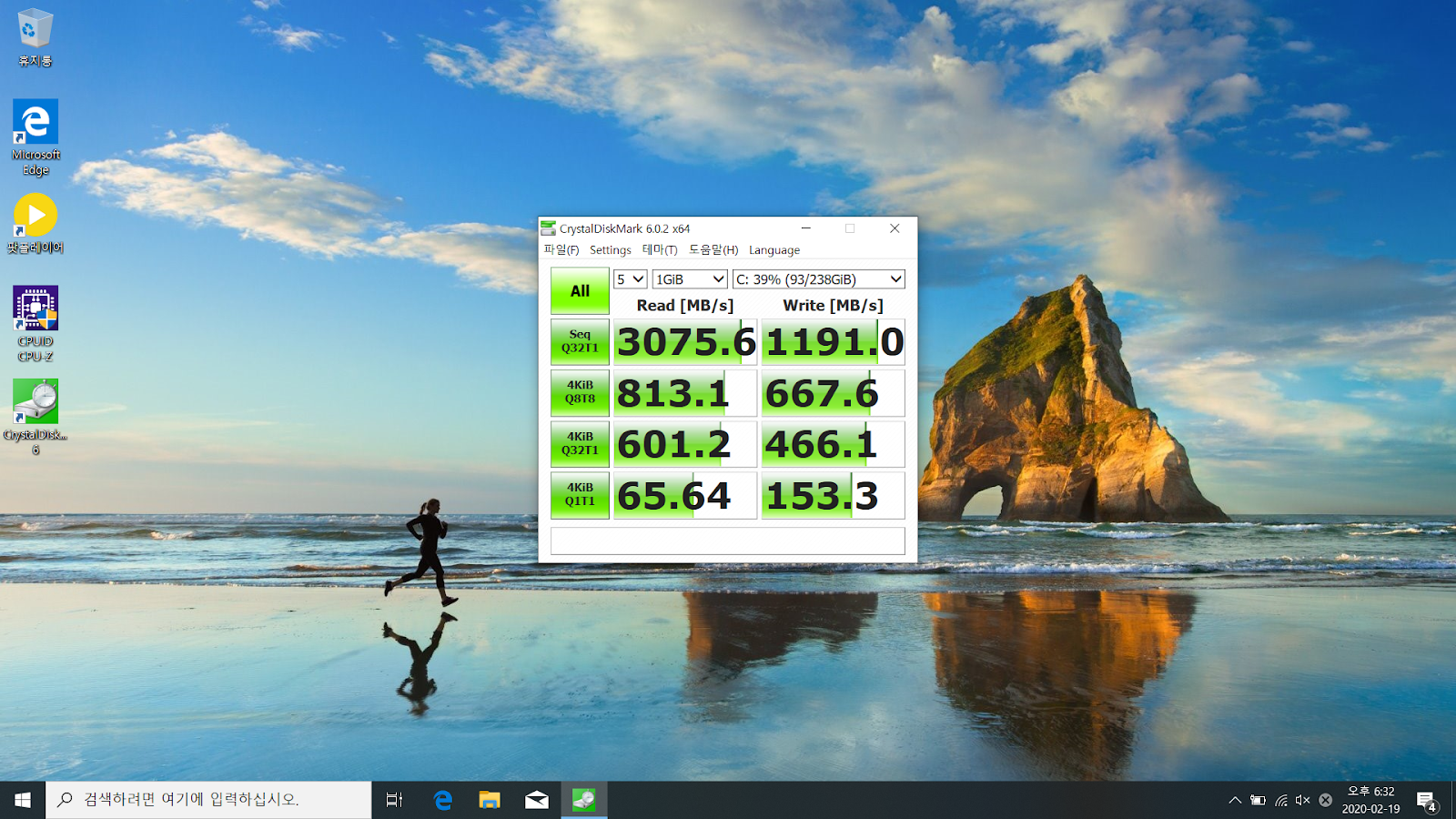
Task: Launch Edge from the taskbar
Action: point(443,800)
